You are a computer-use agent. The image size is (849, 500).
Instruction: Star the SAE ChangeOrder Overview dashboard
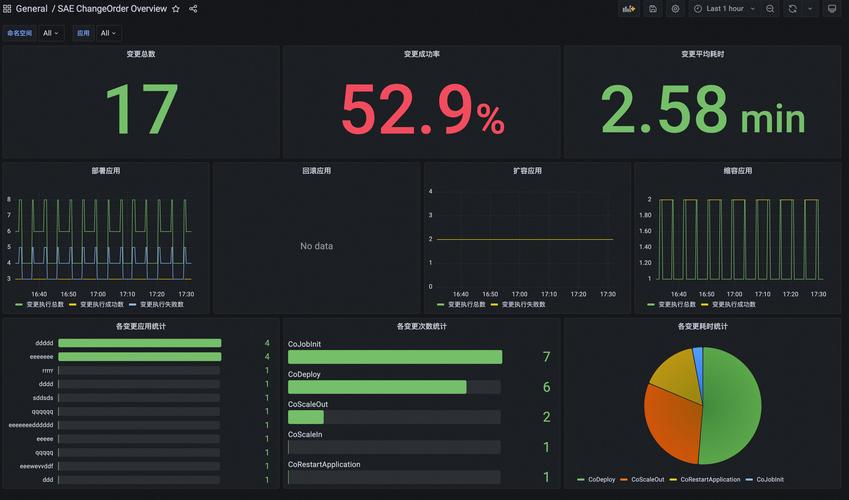click(x=175, y=9)
